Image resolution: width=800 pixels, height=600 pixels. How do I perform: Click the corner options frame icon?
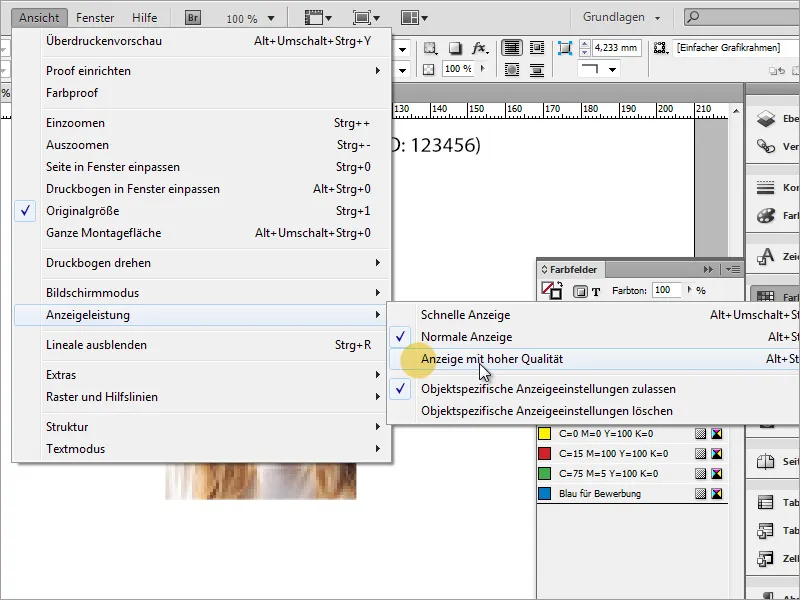(x=565, y=48)
